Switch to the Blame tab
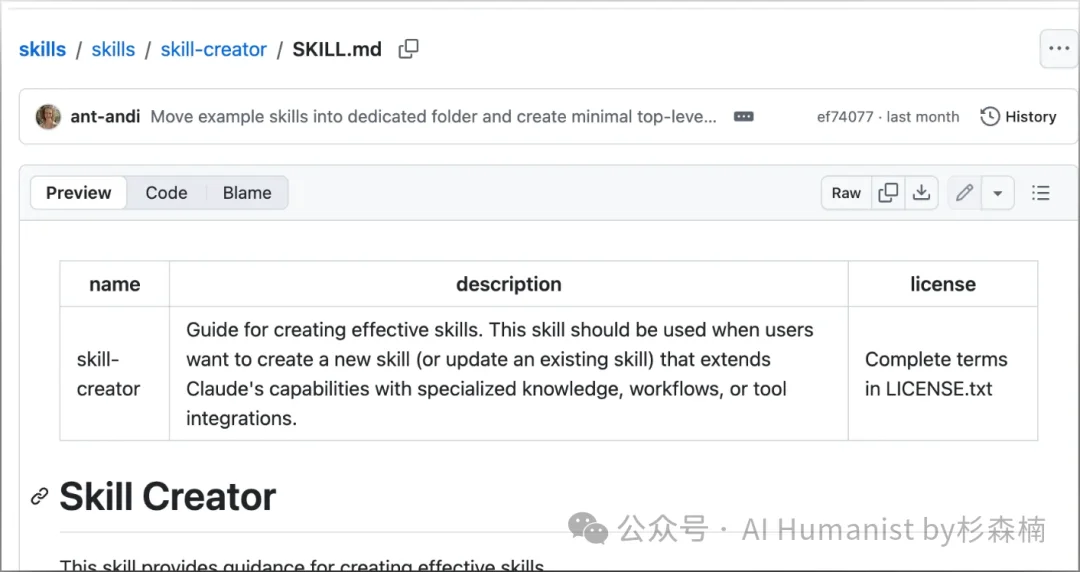Image resolution: width=1080 pixels, height=572 pixels. coord(247,193)
